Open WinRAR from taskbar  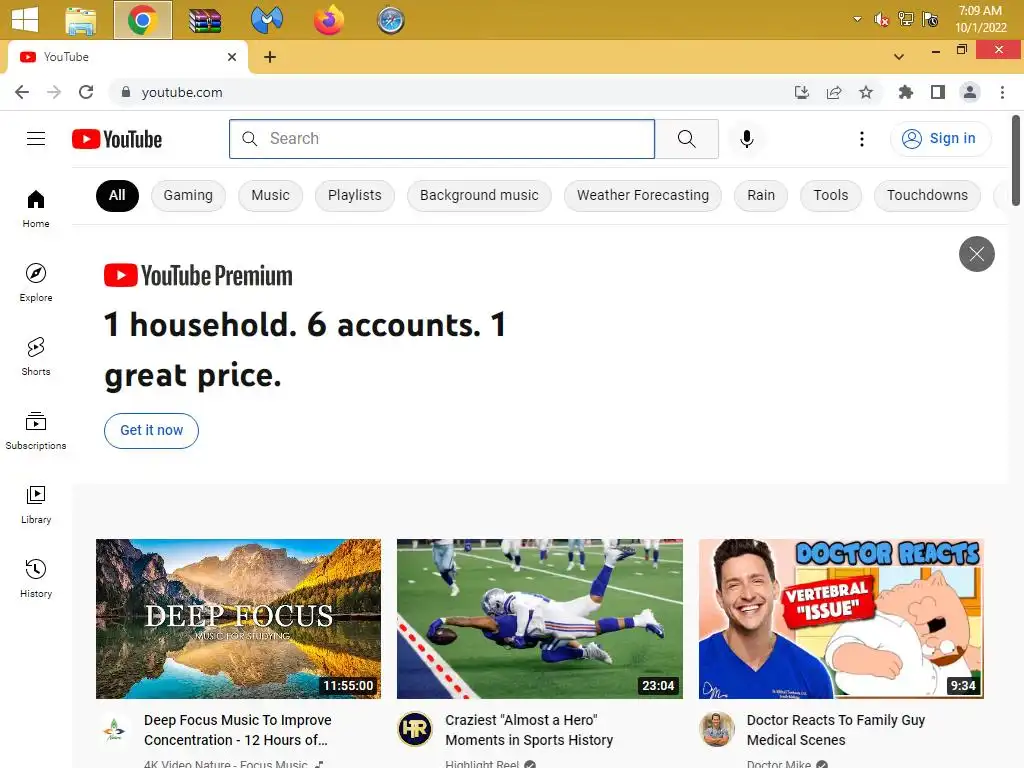coord(205,20)
